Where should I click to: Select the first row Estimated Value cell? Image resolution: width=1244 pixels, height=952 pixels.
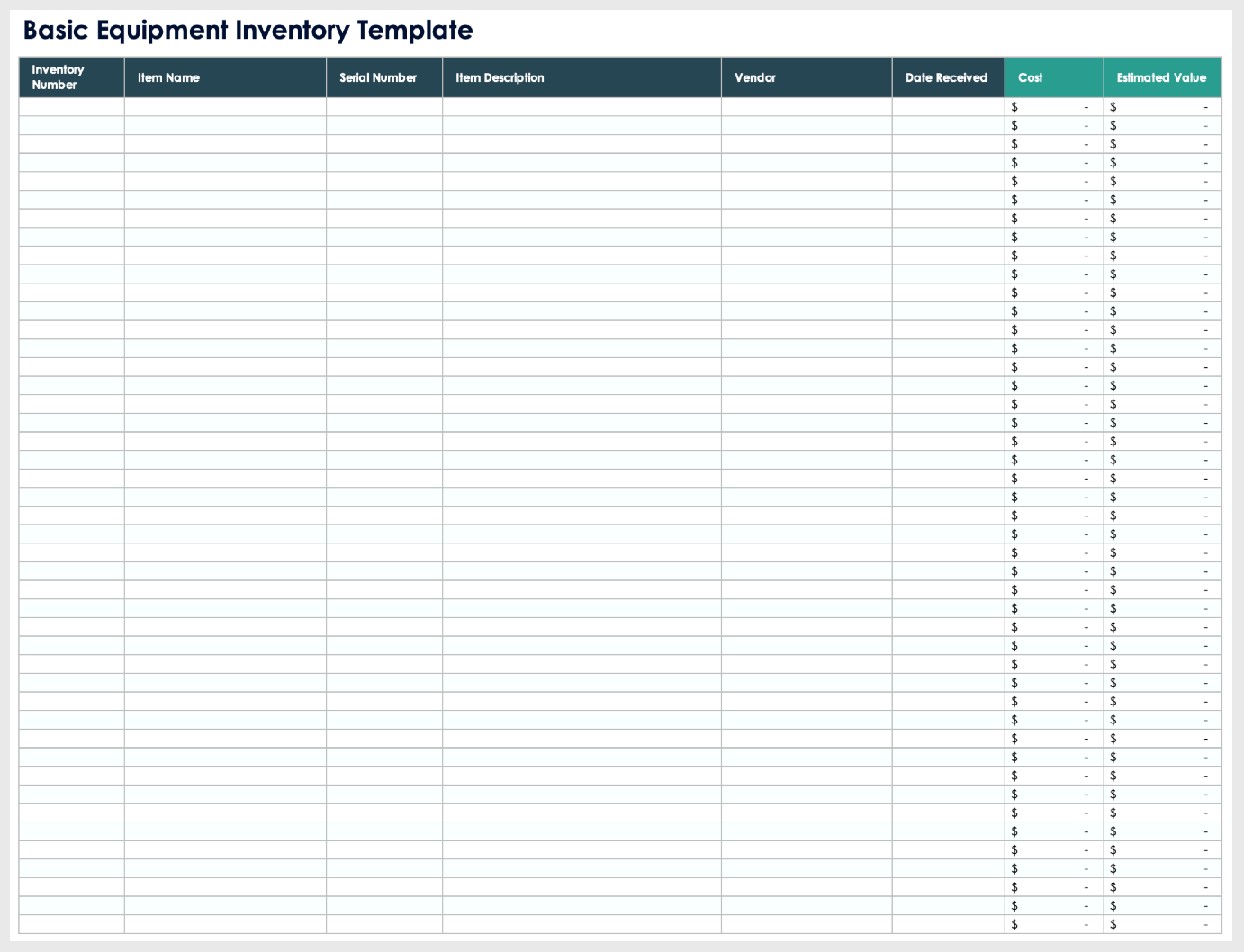[1162, 107]
